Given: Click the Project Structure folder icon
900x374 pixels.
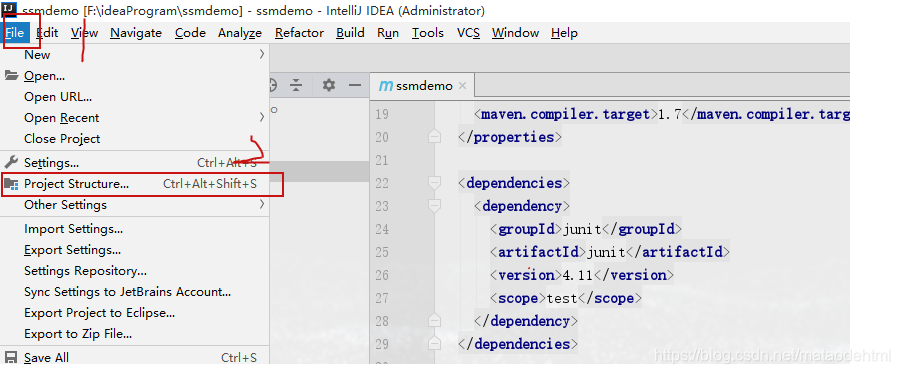Looking at the screenshot, I should click(x=11, y=184).
